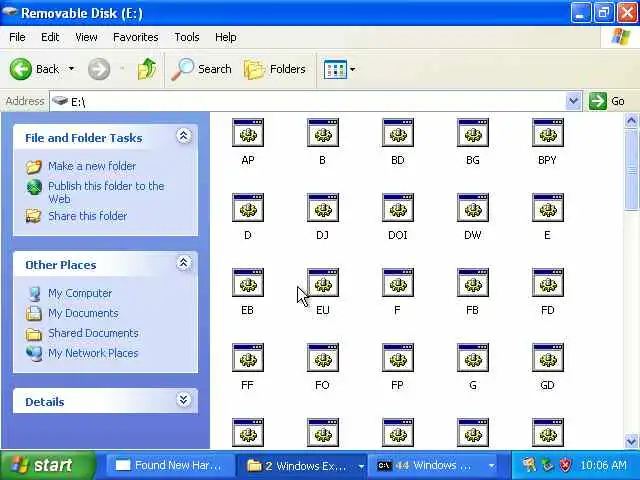This screenshot has height=480, width=640.
Task: Go to My Documents
Action: 83,313
